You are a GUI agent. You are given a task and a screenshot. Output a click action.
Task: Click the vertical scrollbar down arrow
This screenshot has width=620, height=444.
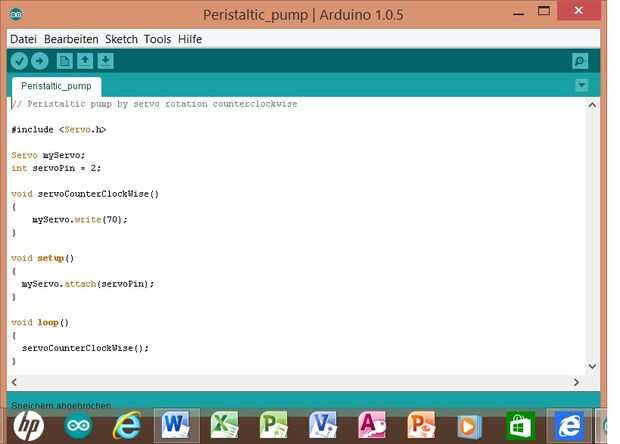[x=592, y=366]
